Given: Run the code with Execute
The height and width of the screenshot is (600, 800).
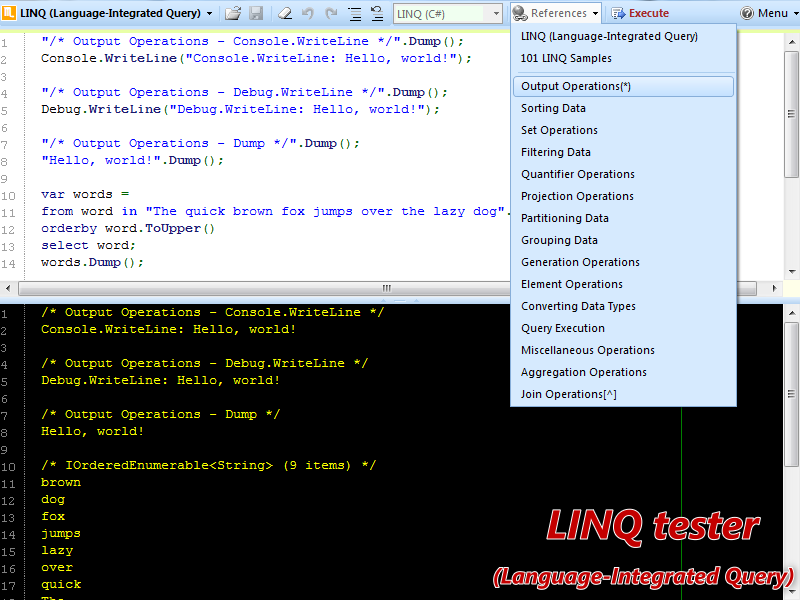Looking at the screenshot, I should click(x=640, y=13).
